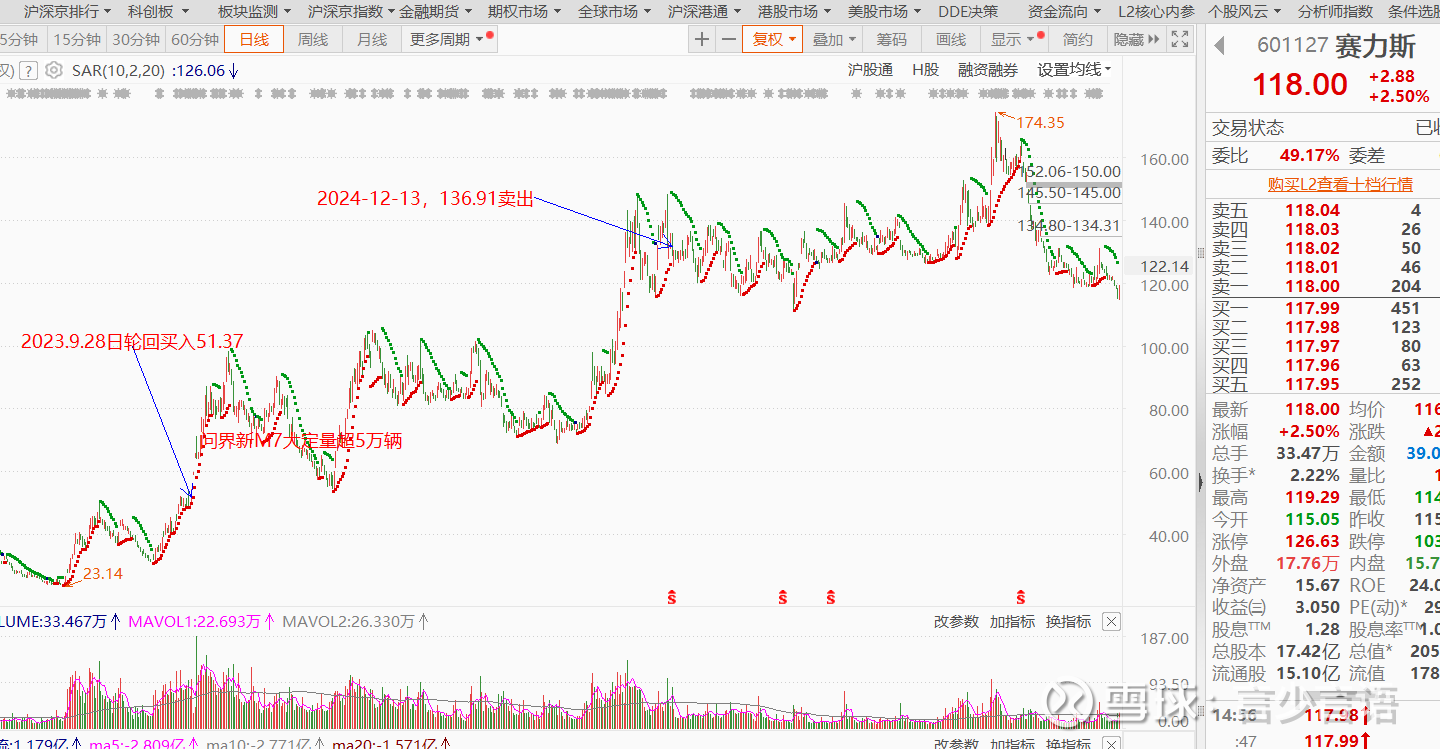
Task: Select the 买一 bid order row
Action: tap(1322, 308)
